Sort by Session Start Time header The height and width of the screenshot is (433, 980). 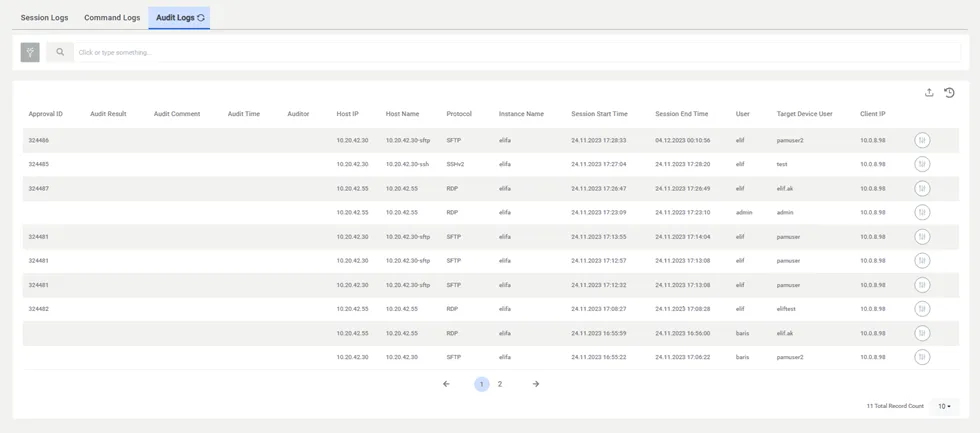point(599,114)
